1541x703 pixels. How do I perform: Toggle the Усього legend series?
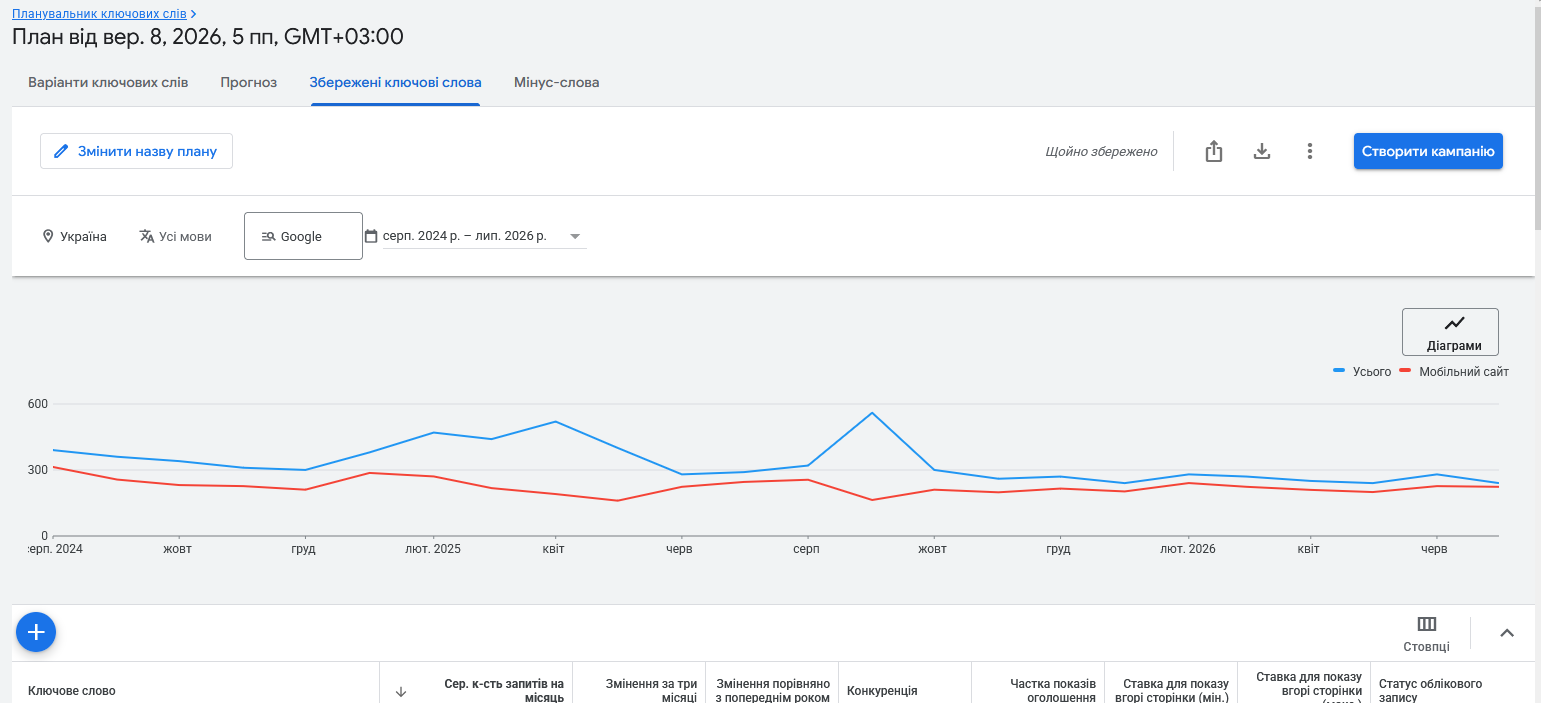click(1362, 371)
